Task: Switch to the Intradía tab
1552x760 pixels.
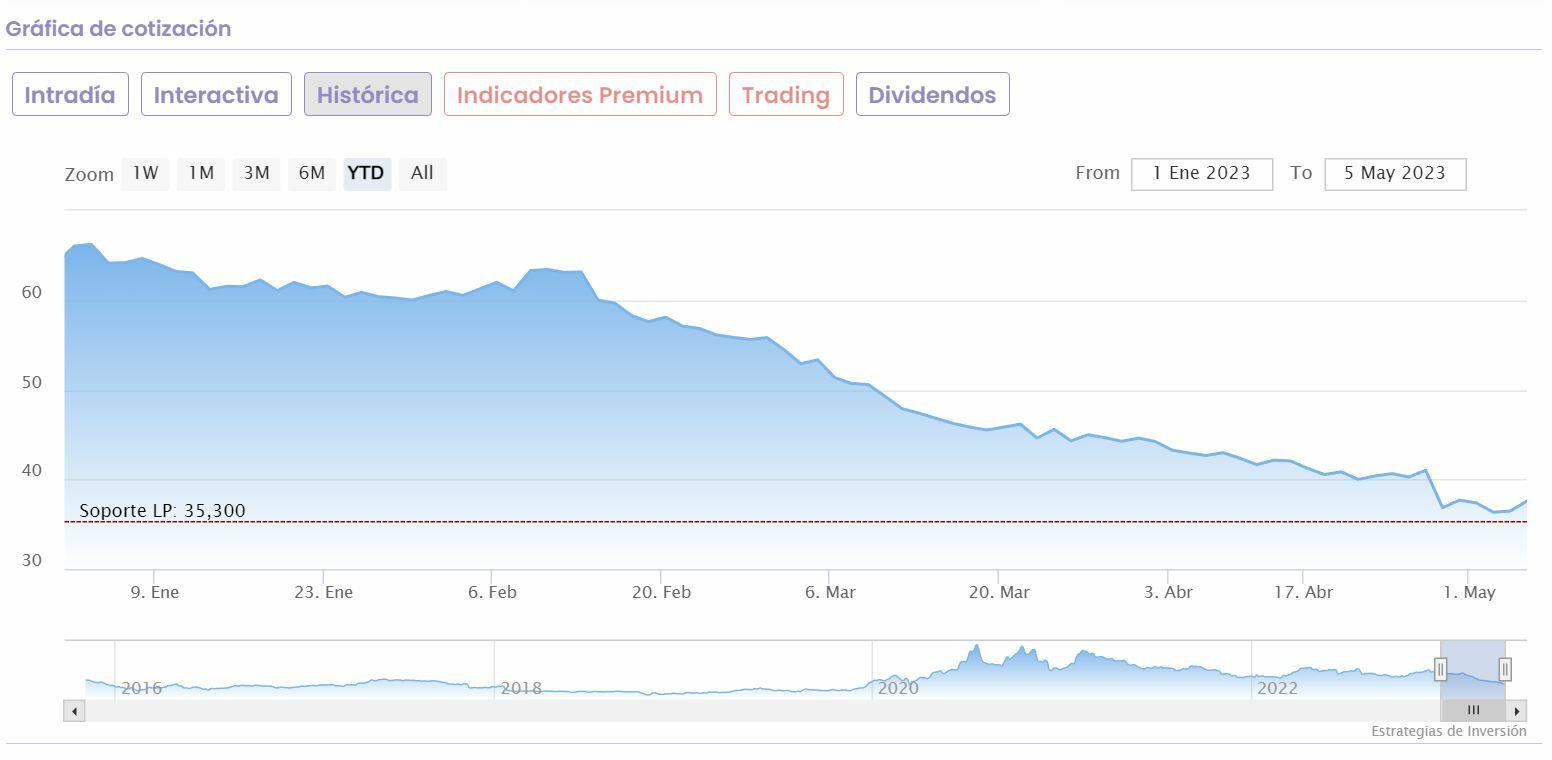Action: [70, 95]
